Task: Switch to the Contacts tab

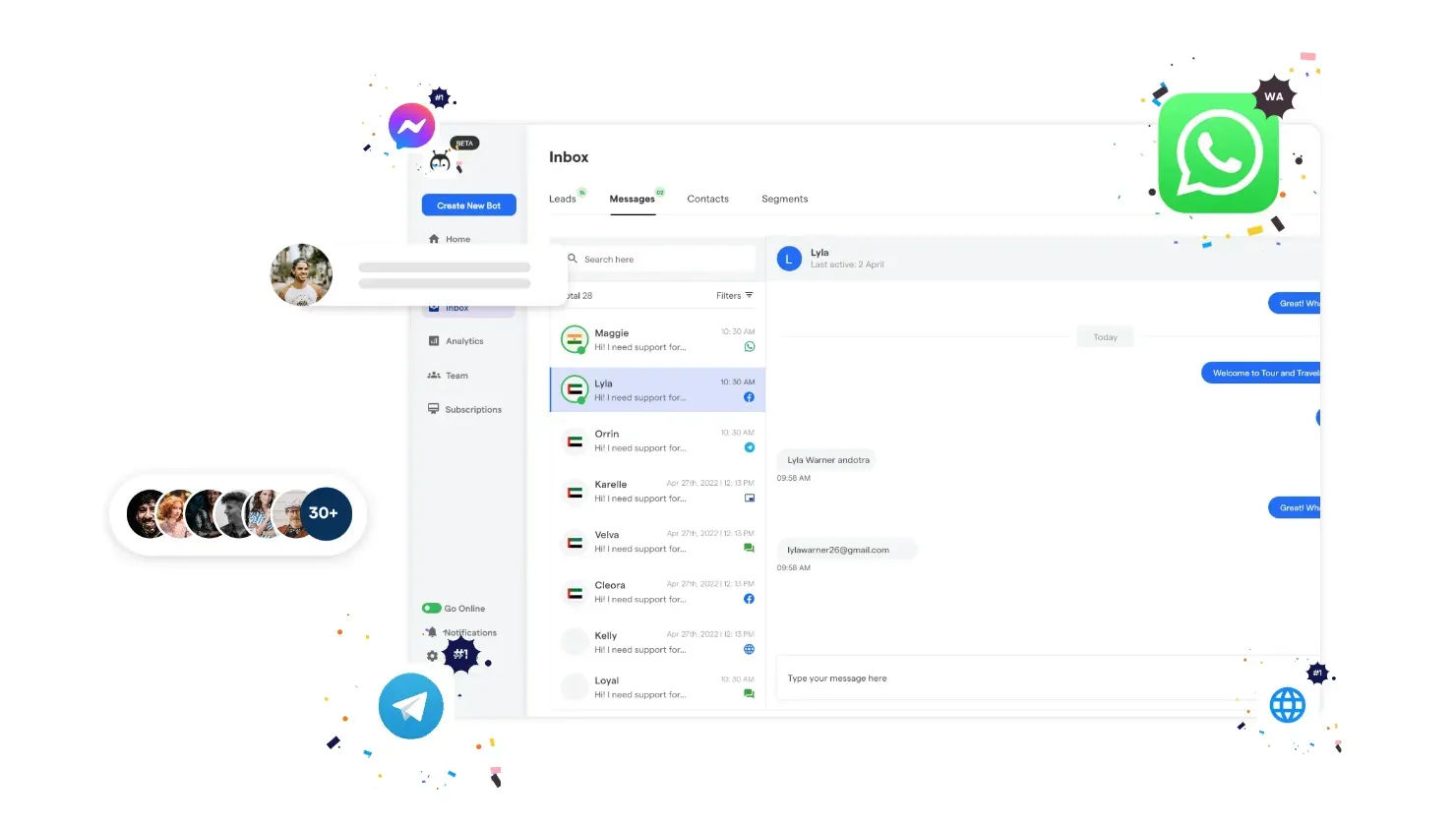Action: click(707, 199)
